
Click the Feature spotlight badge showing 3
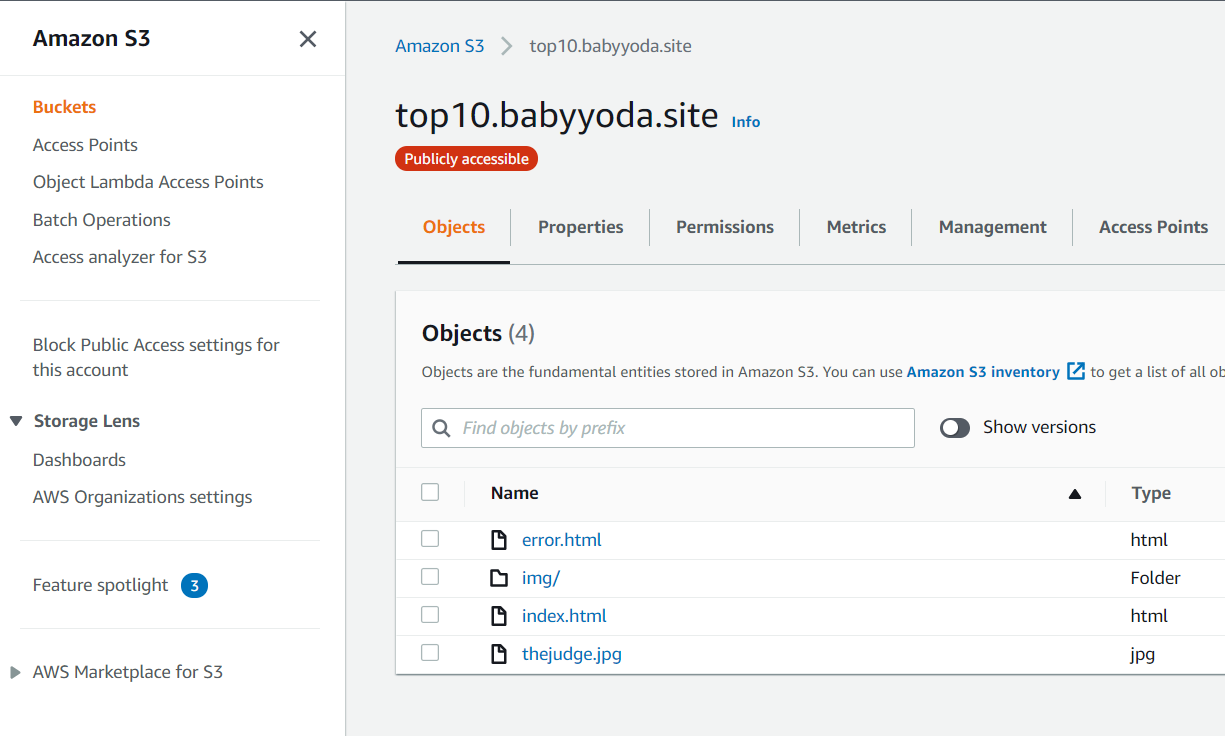(x=194, y=585)
